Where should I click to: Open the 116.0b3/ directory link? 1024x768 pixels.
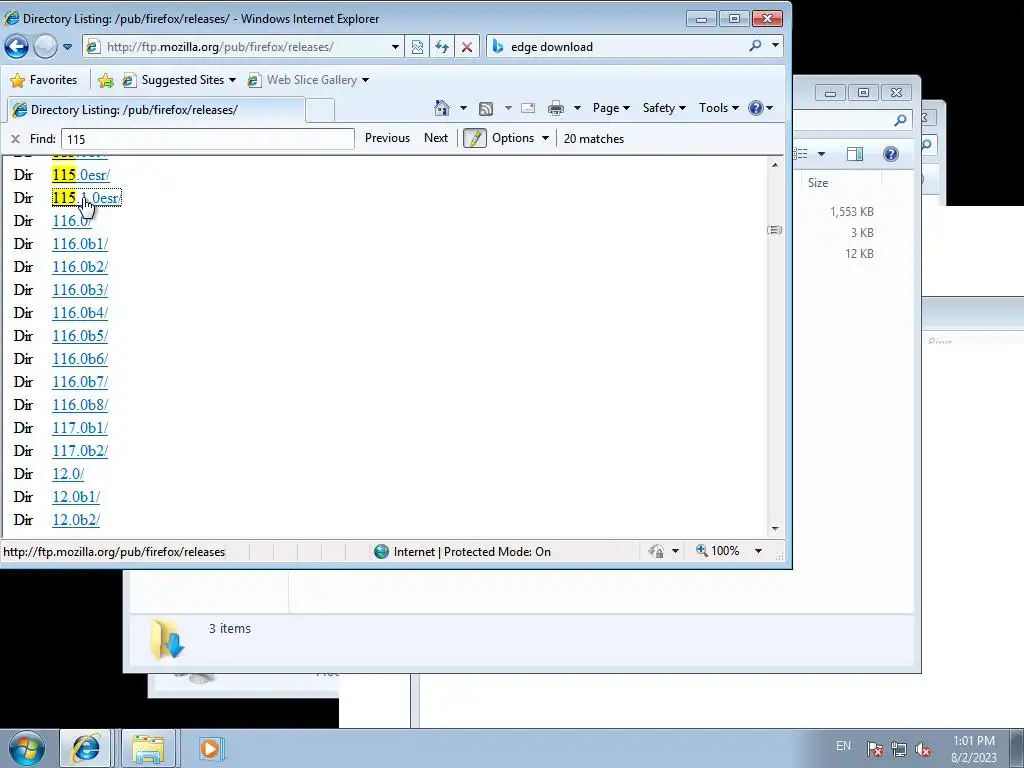(80, 290)
